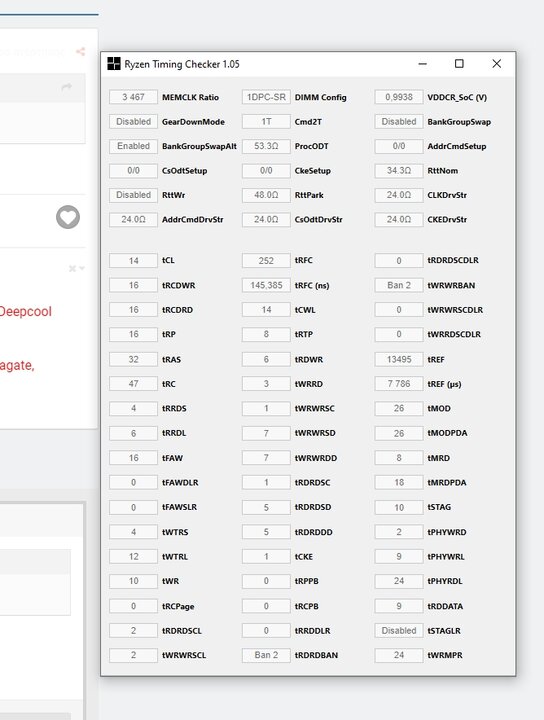Click the tRDRDBAN Ban 2 field
The height and width of the screenshot is (720, 544).
point(266,655)
